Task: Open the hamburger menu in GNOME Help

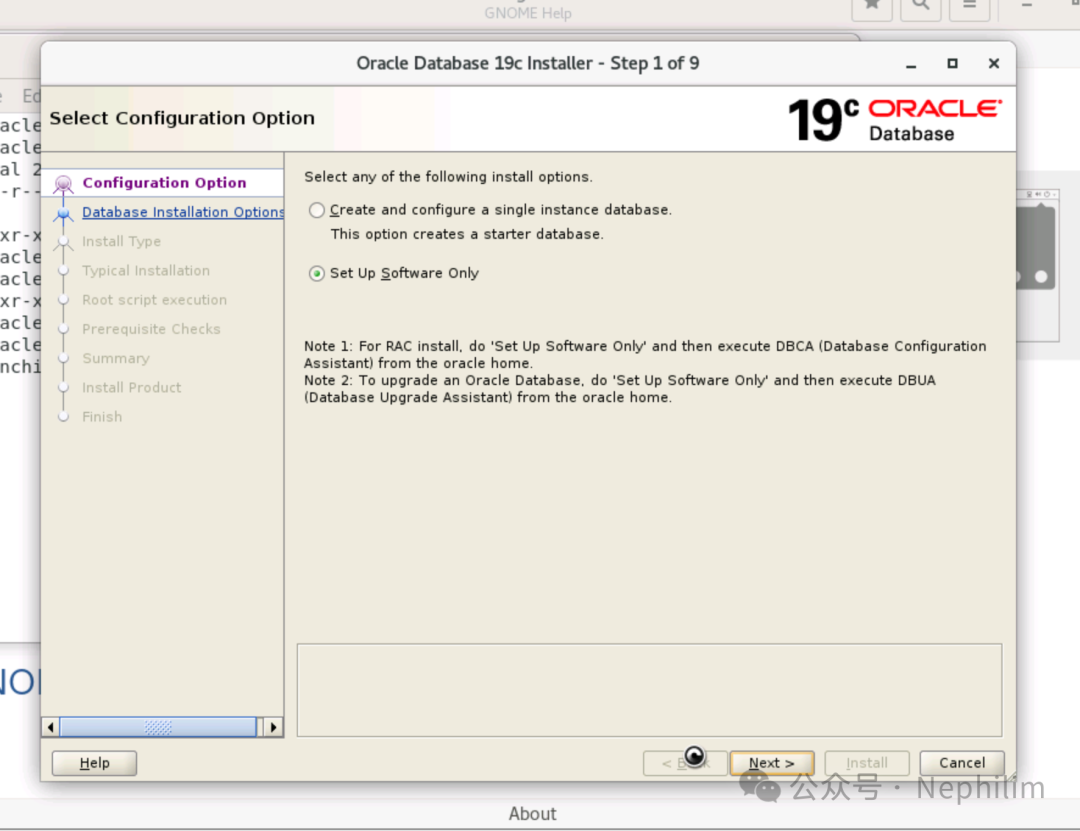Action: click(969, 8)
